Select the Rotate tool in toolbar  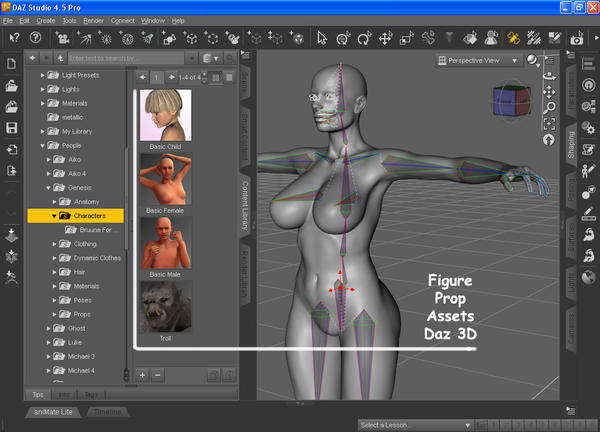[364, 38]
